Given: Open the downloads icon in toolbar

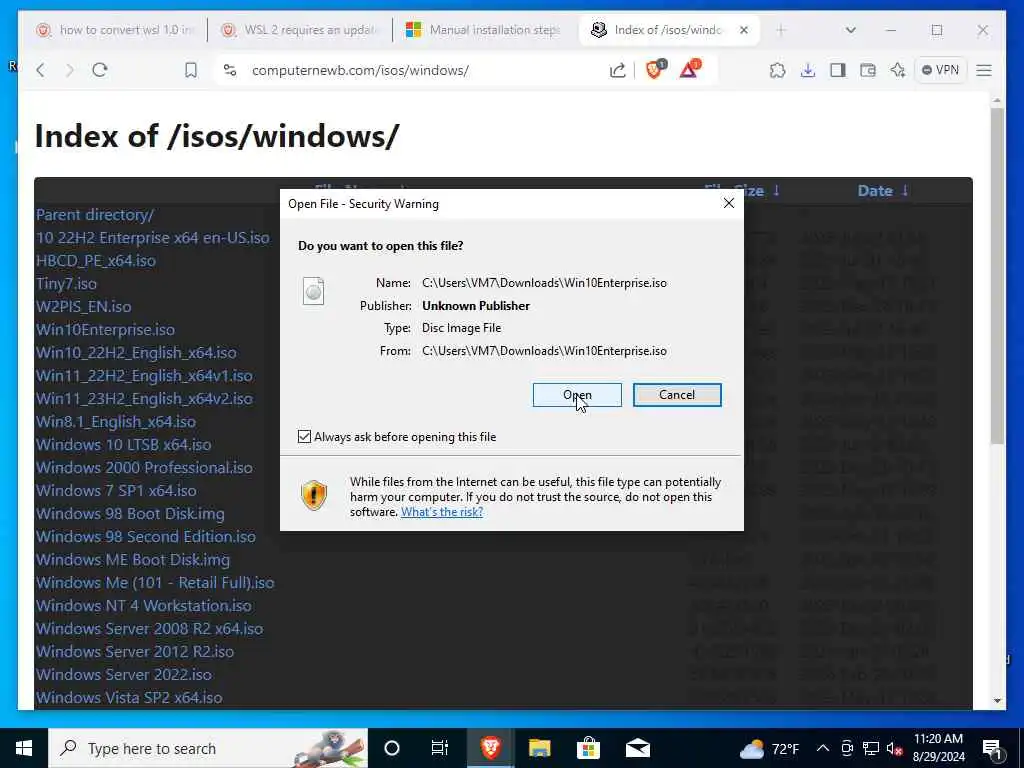Looking at the screenshot, I should (808, 70).
